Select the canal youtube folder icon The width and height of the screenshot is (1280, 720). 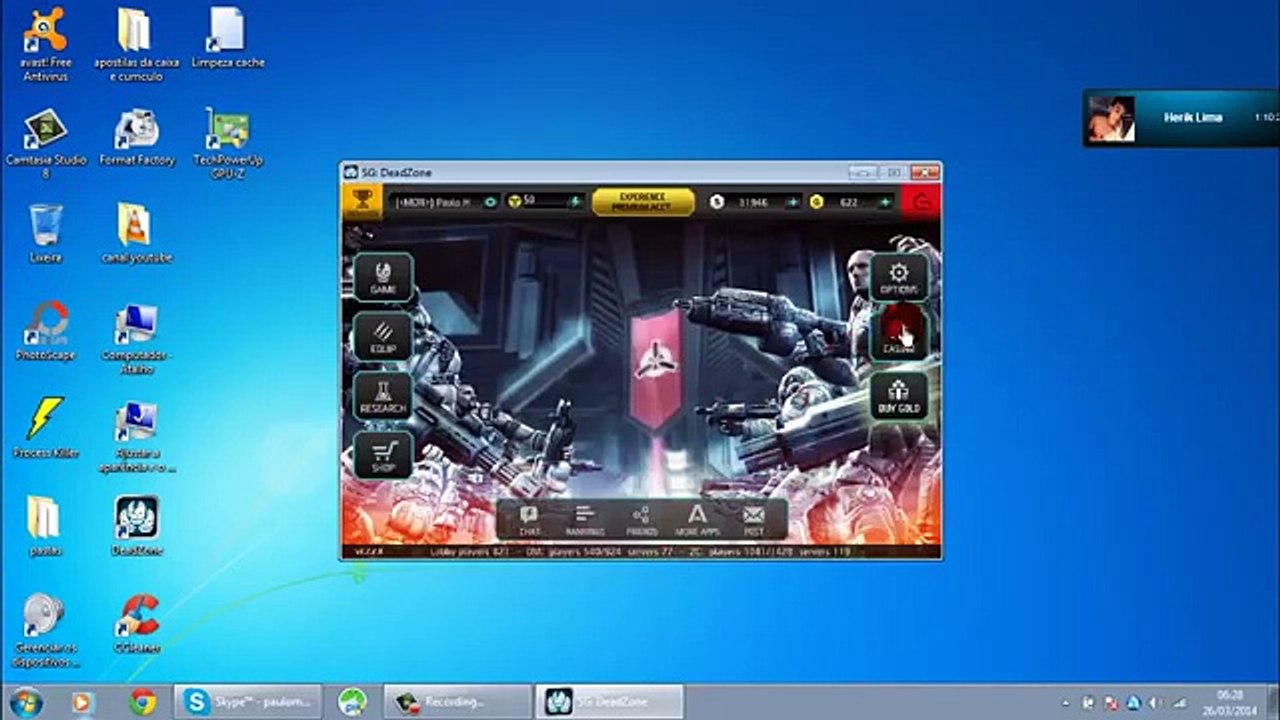pyautogui.click(x=136, y=233)
